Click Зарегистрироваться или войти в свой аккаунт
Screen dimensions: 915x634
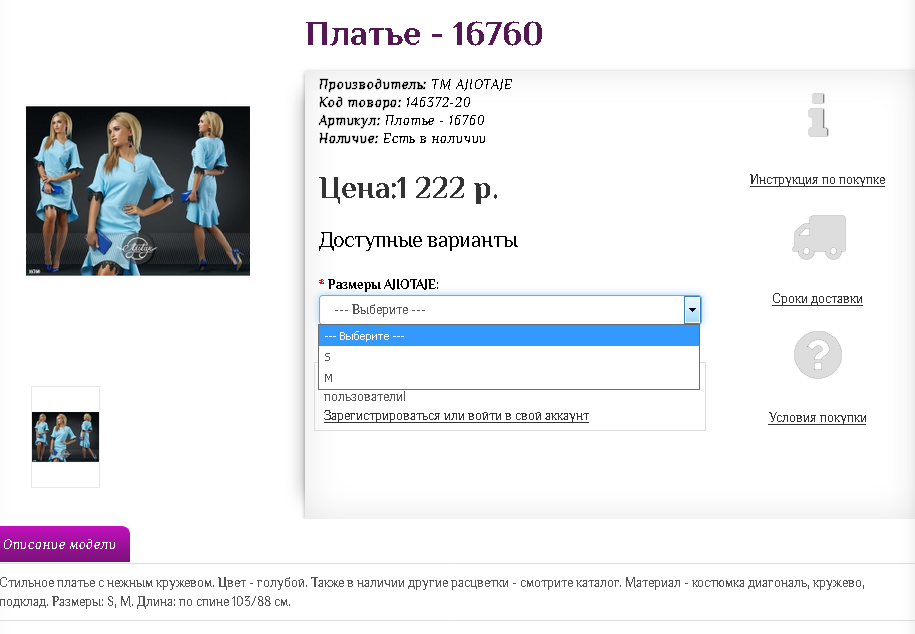coord(456,416)
